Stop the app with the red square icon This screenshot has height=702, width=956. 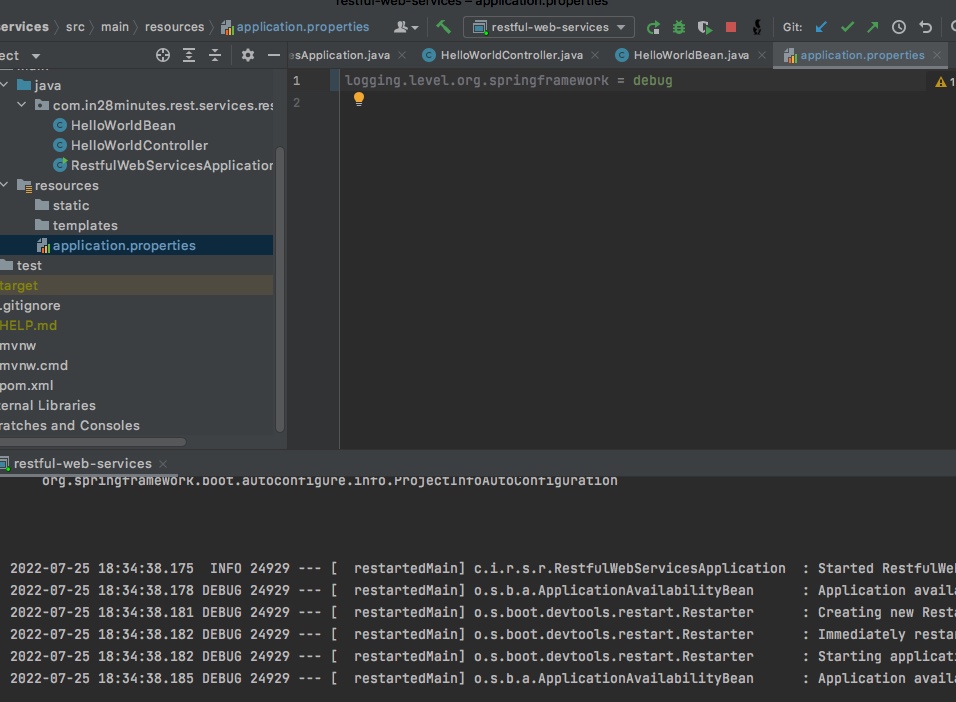731,27
